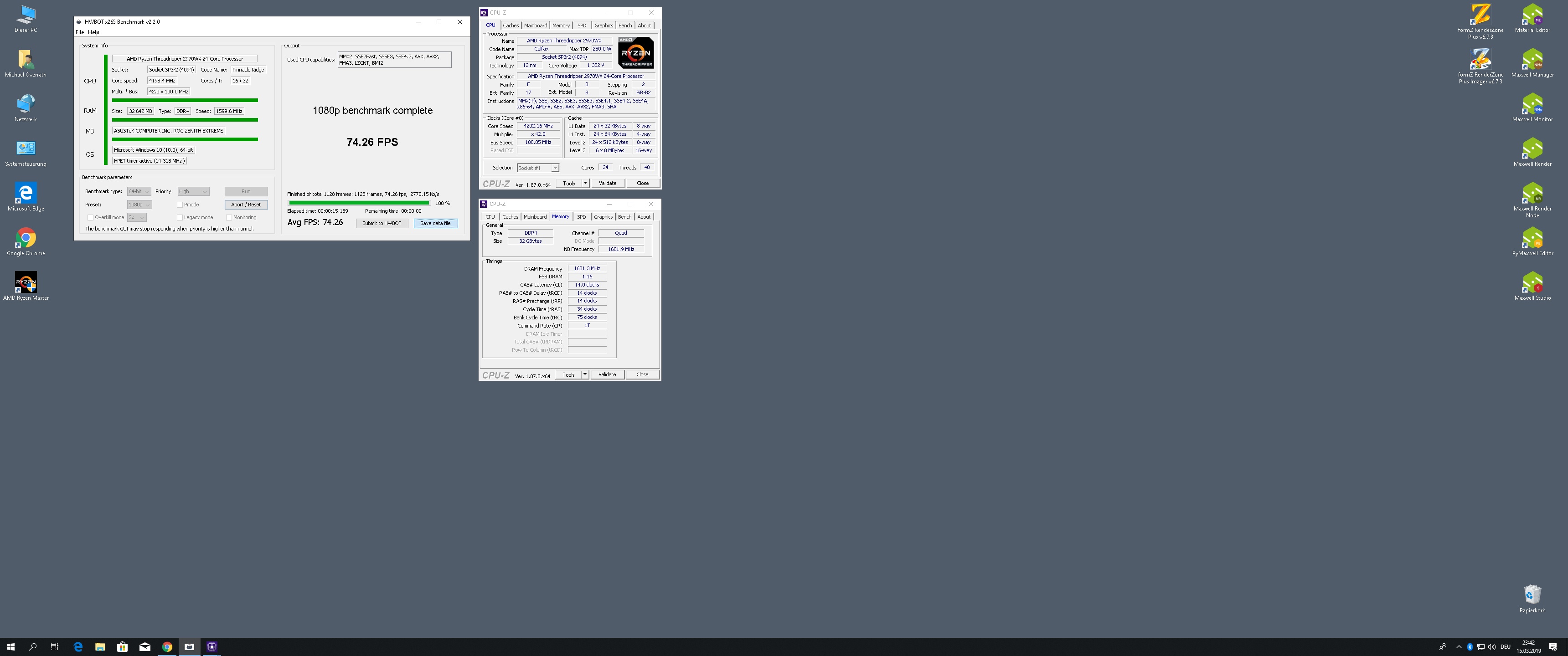Click Used CPU capabilities text box

click(394, 60)
